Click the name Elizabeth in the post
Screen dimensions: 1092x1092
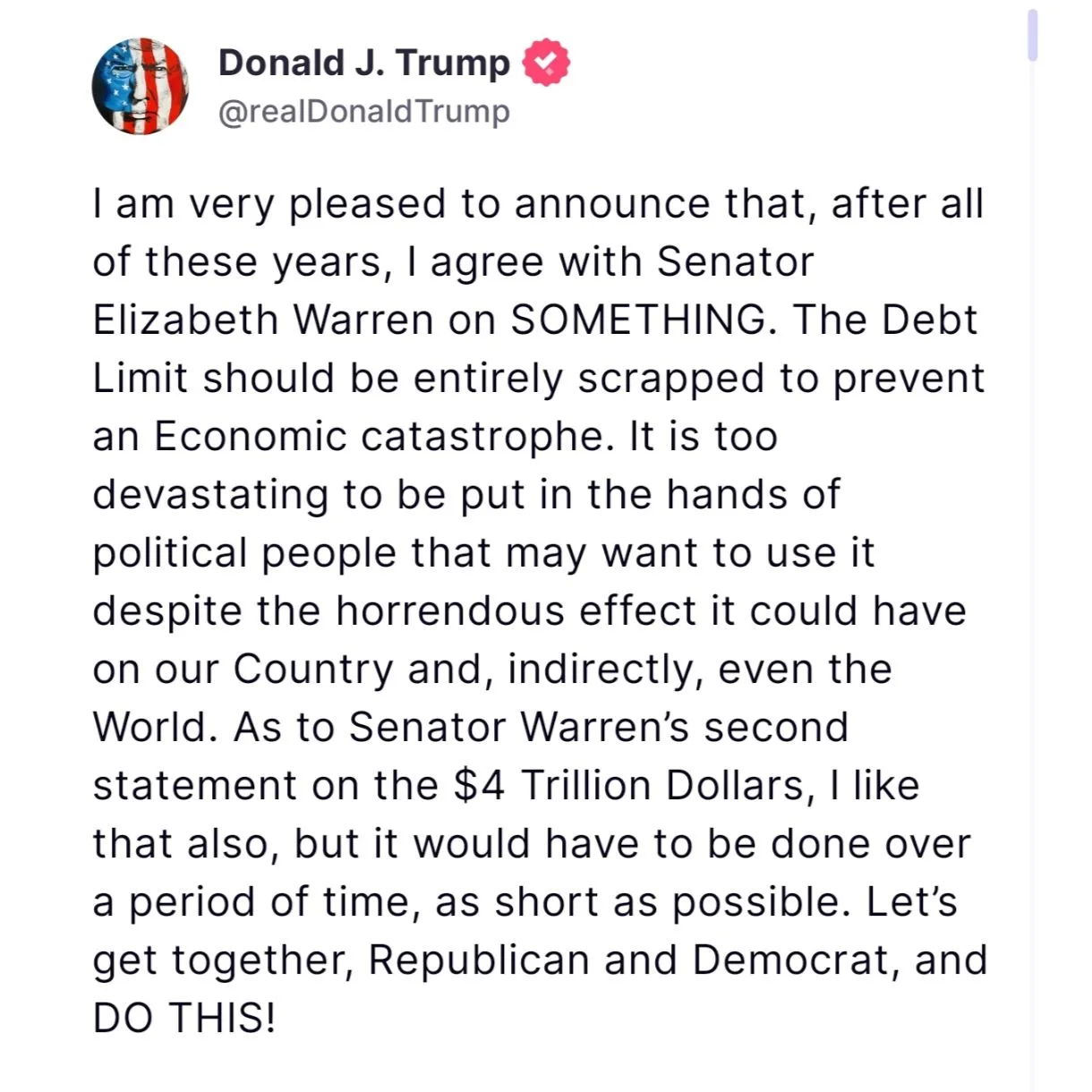pos(186,320)
